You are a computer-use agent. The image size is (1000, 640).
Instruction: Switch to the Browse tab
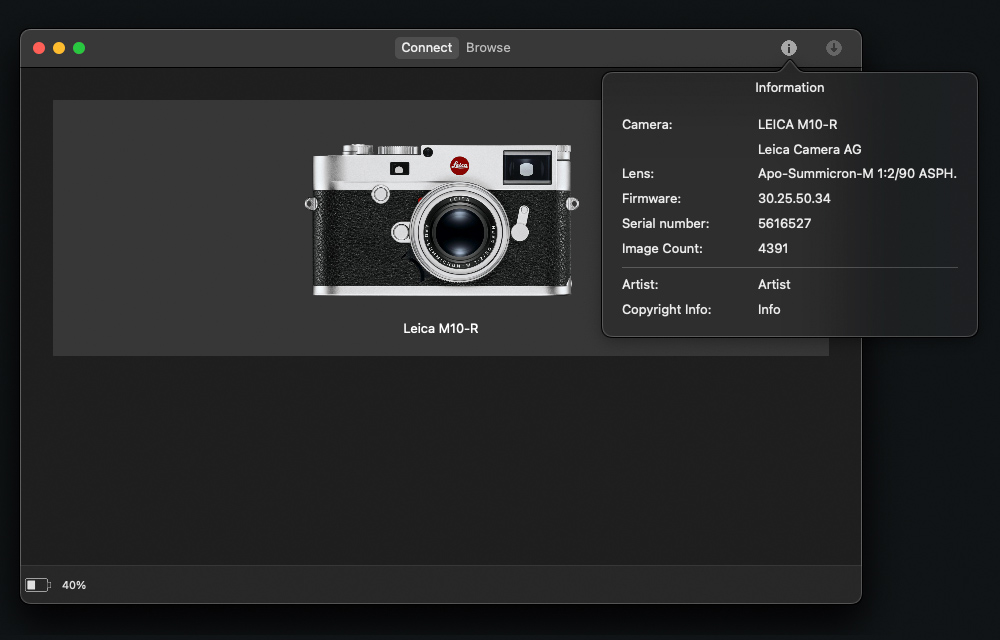click(488, 48)
